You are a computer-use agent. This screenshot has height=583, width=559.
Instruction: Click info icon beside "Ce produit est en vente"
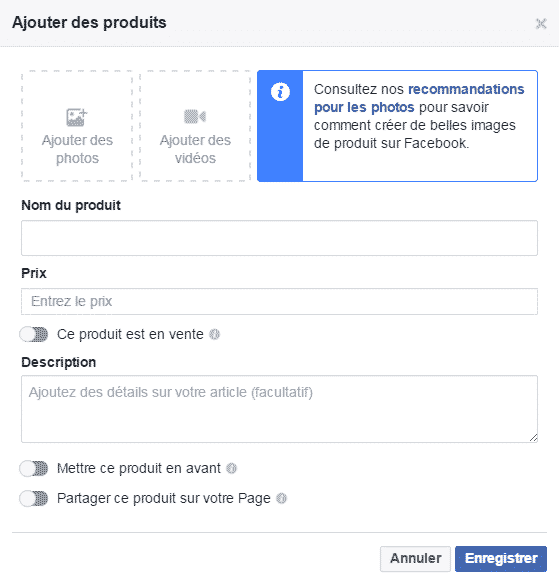click(214, 335)
